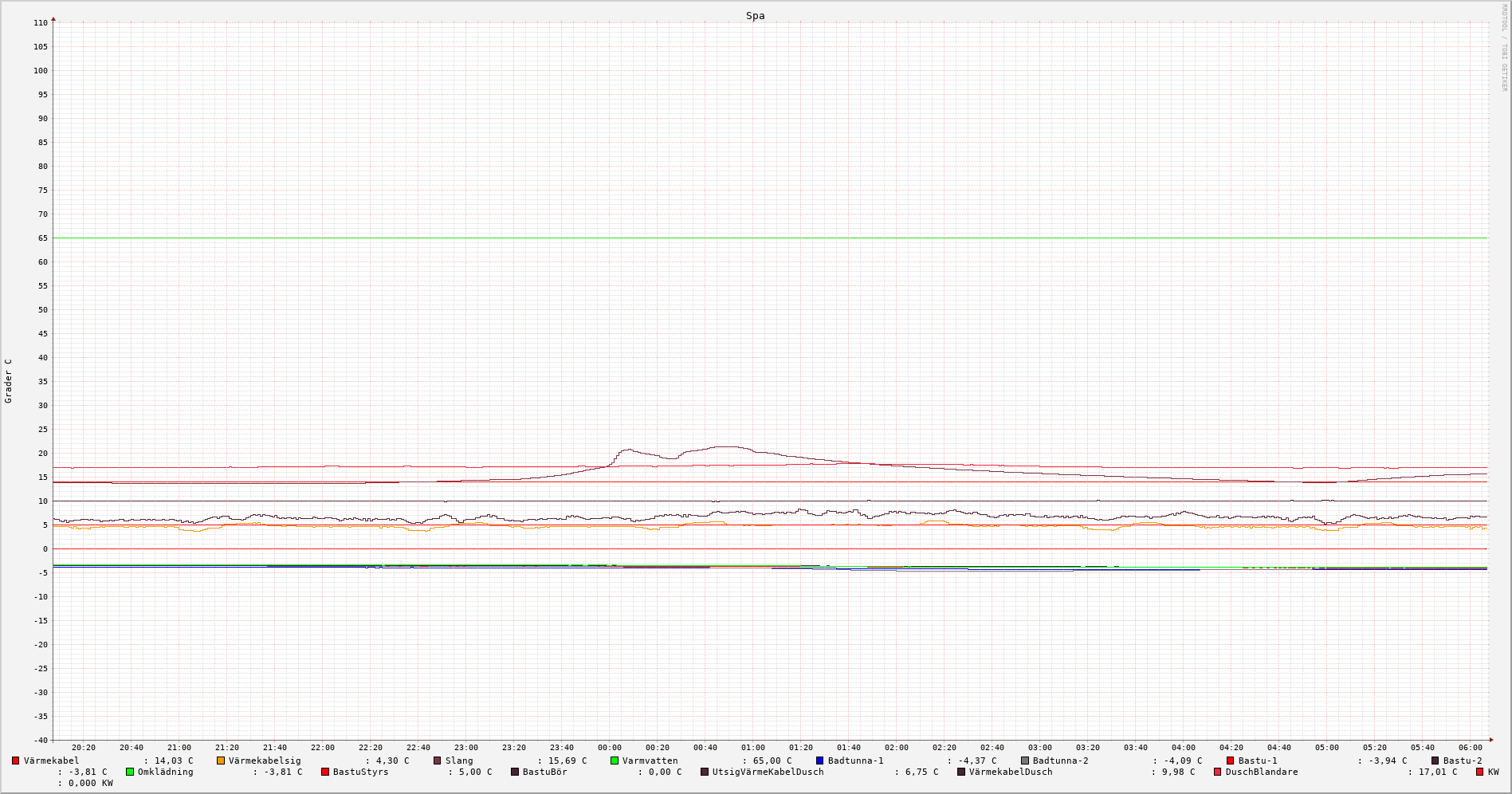
Task: Click the red Värmekabel legend swatch
Action: click(15, 761)
